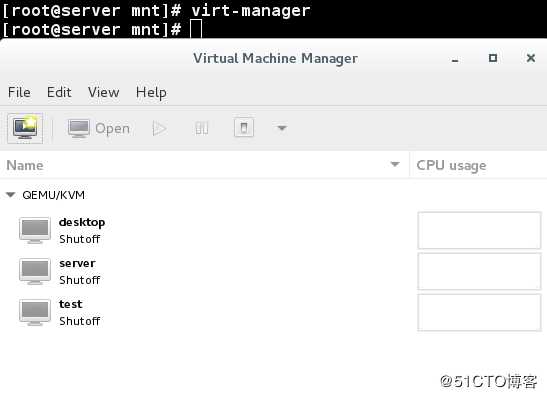Screen dimensions: 547x398
Task: Open the File menu
Action: pyautogui.click(x=19, y=92)
